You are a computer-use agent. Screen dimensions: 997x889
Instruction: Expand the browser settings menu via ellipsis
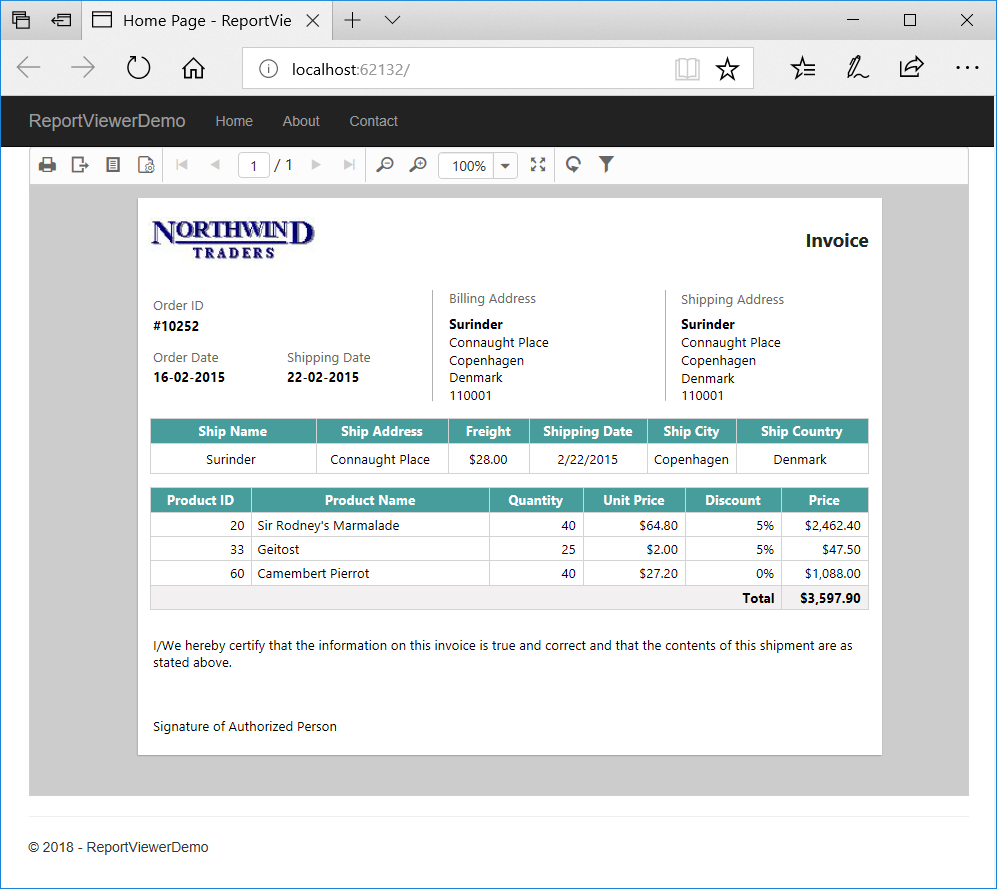click(967, 67)
